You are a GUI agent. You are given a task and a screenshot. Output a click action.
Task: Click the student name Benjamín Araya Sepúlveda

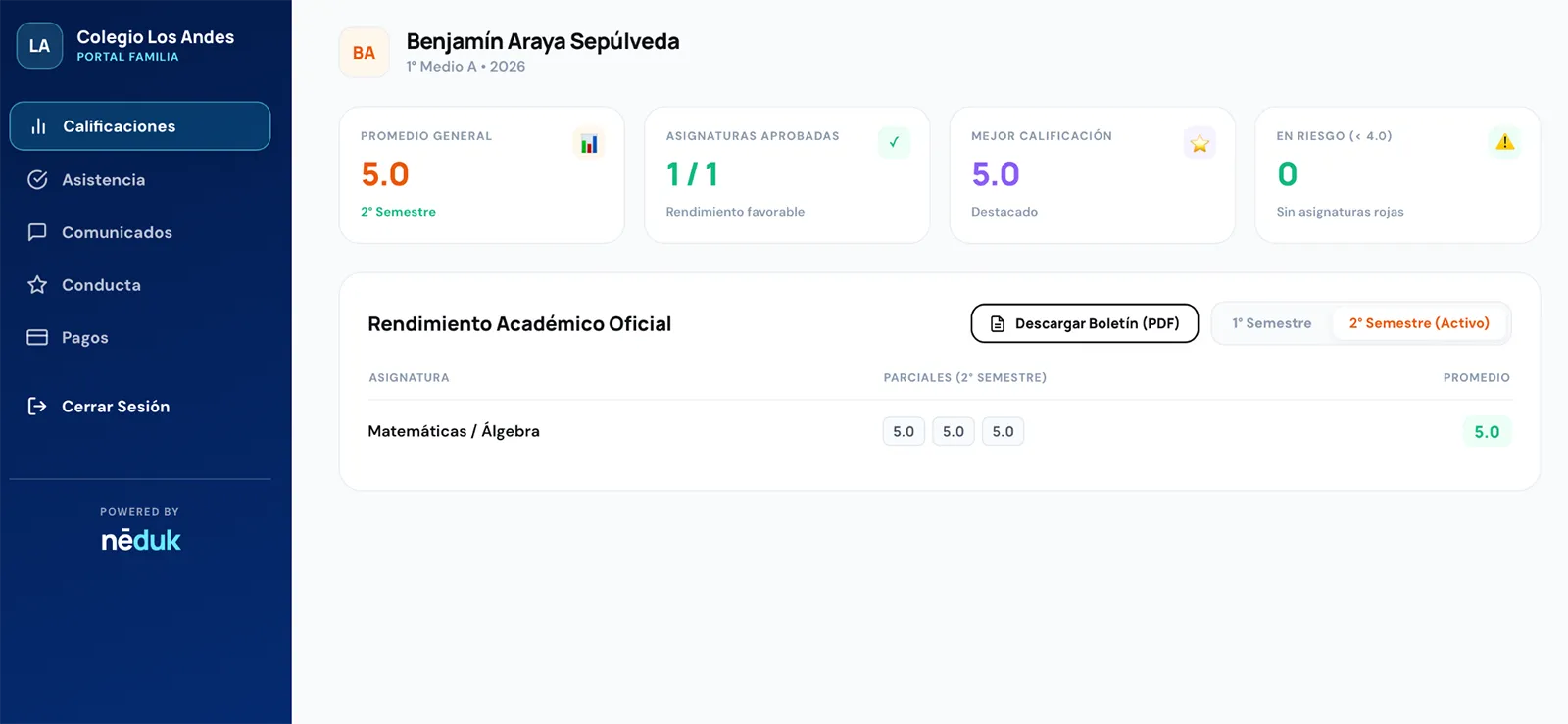543,41
